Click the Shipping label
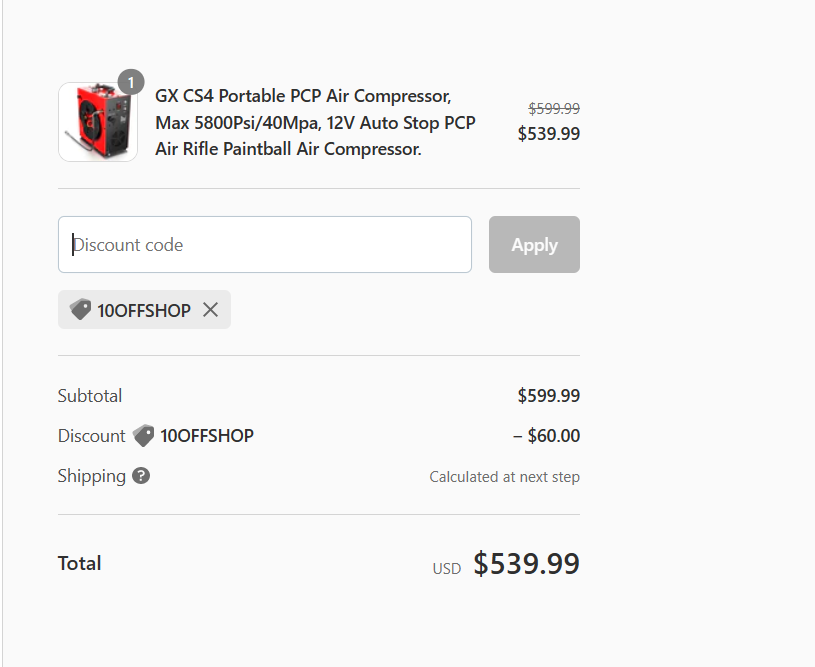The width and height of the screenshot is (815, 667). [x=92, y=476]
